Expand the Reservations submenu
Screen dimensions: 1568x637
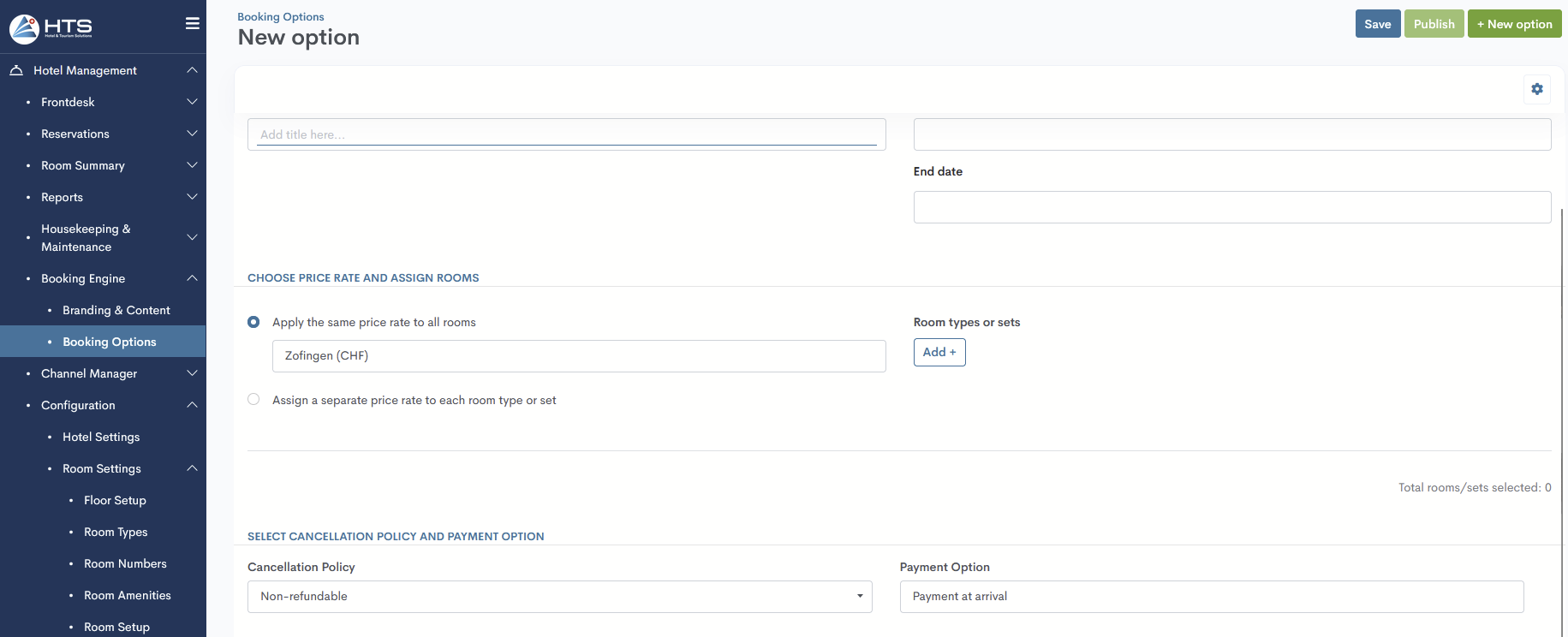[192, 134]
